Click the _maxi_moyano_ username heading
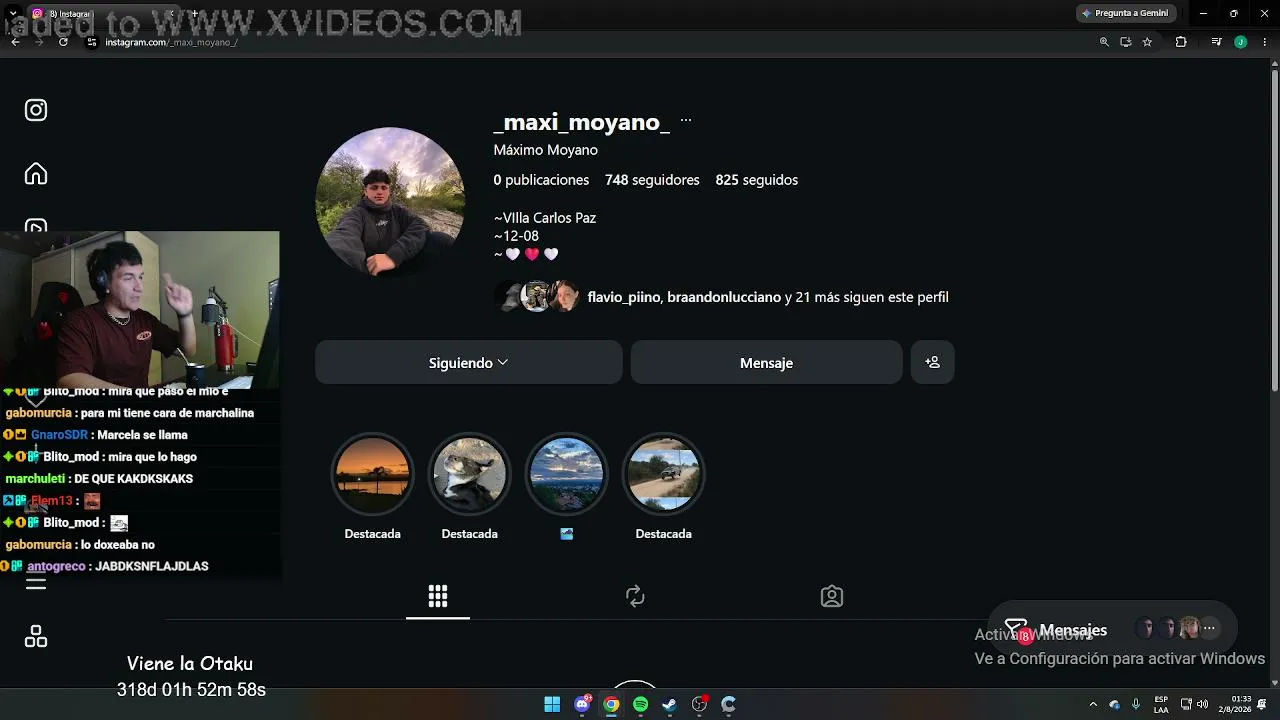Viewport: 1280px width, 720px height. coord(582,122)
